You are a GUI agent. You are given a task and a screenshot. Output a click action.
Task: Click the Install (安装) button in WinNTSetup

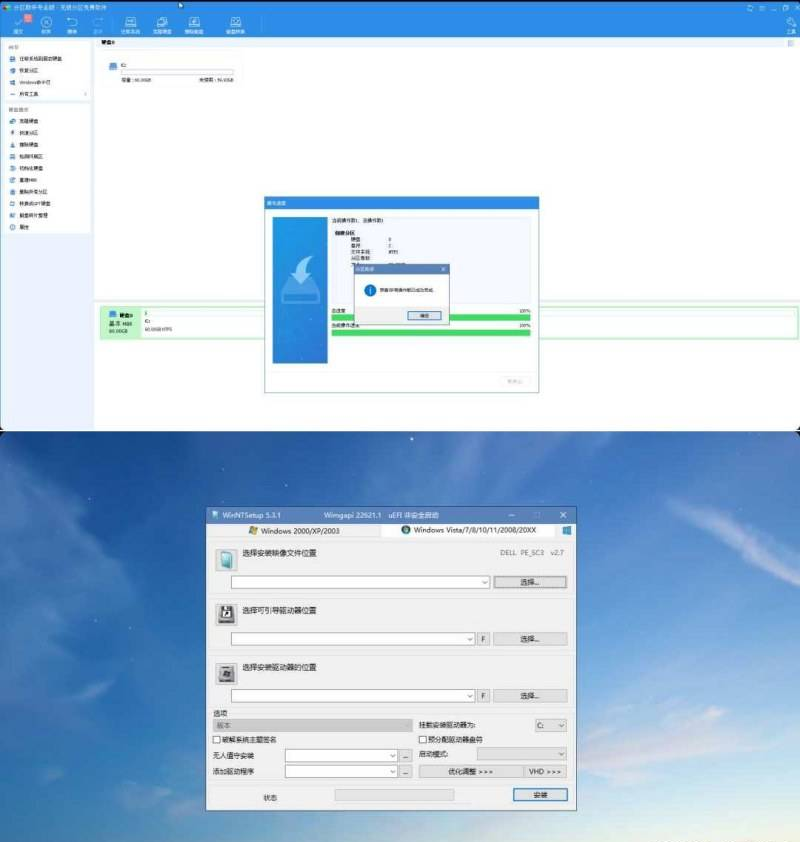point(540,795)
